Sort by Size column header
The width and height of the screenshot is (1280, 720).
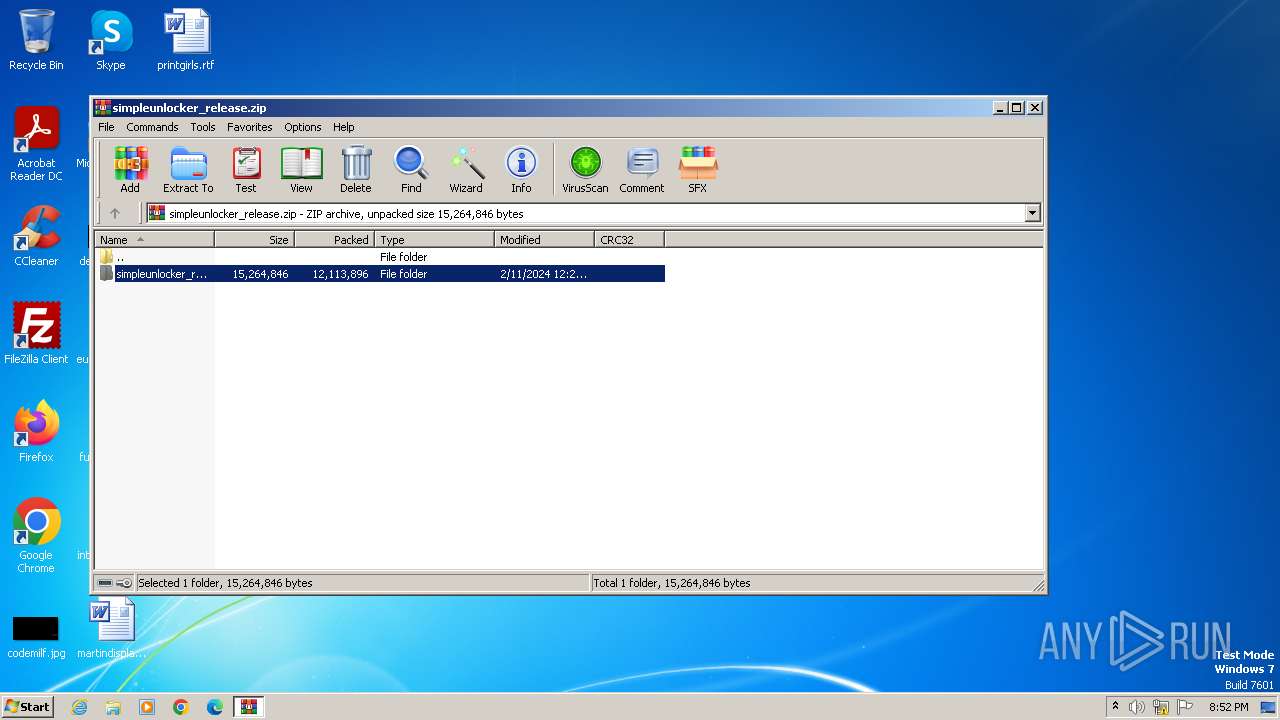(254, 240)
